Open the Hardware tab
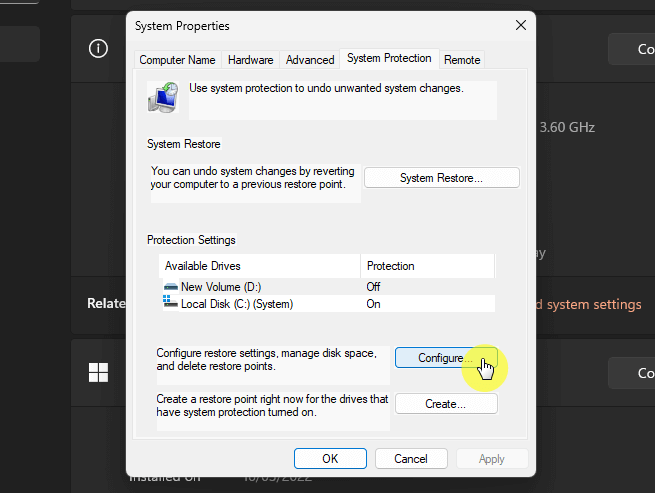 click(x=250, y=60)
